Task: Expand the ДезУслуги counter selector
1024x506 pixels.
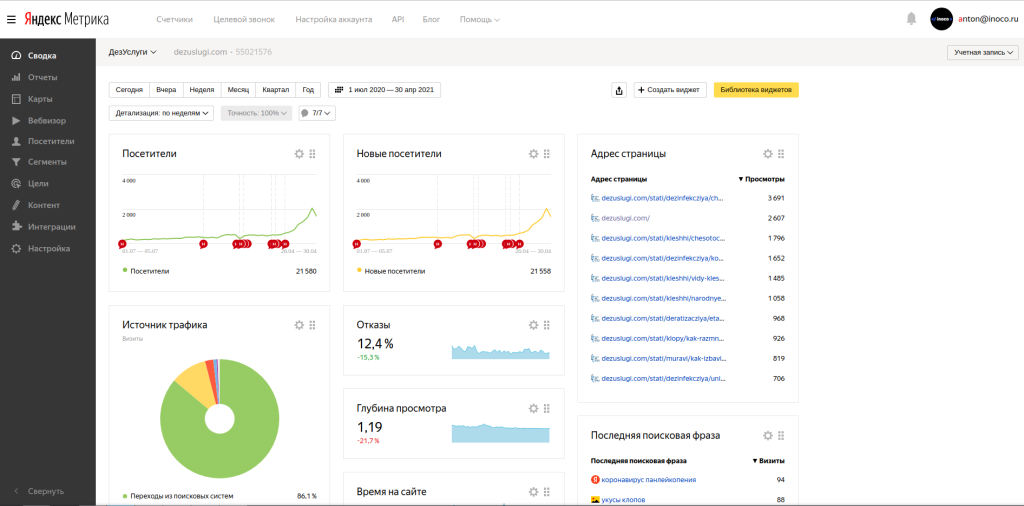Action: 132,52
